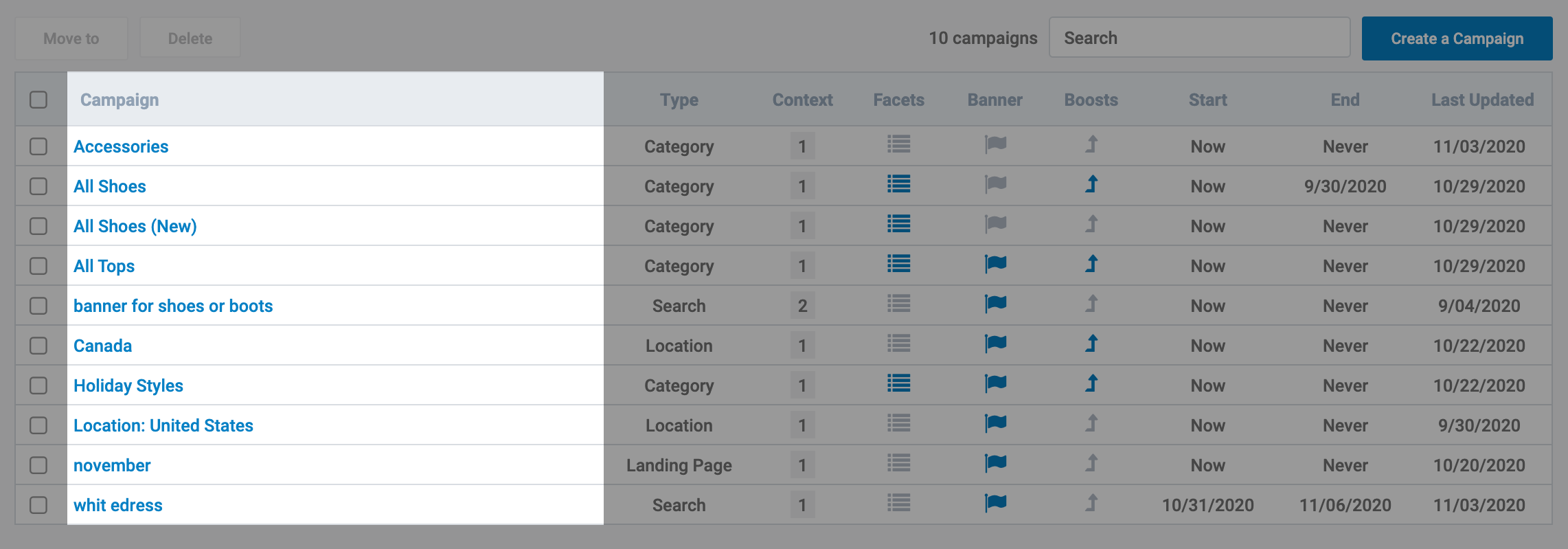Click boosts arrow icon for Holiday Styles

coord(1091,384)
